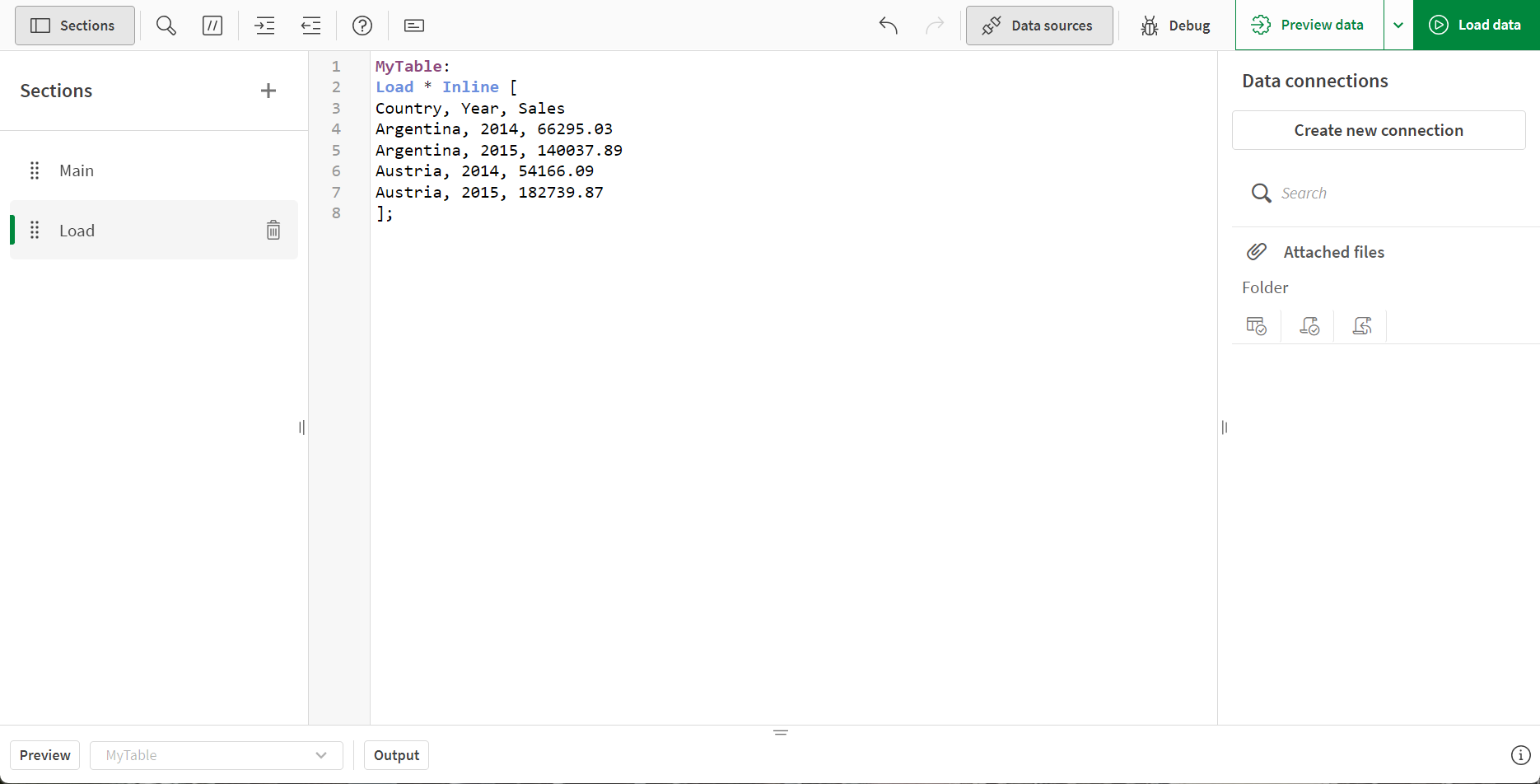Open the Output tab
Image resolution: width=1540 pixels, height=784 pixels.
(x=396, y=754)
